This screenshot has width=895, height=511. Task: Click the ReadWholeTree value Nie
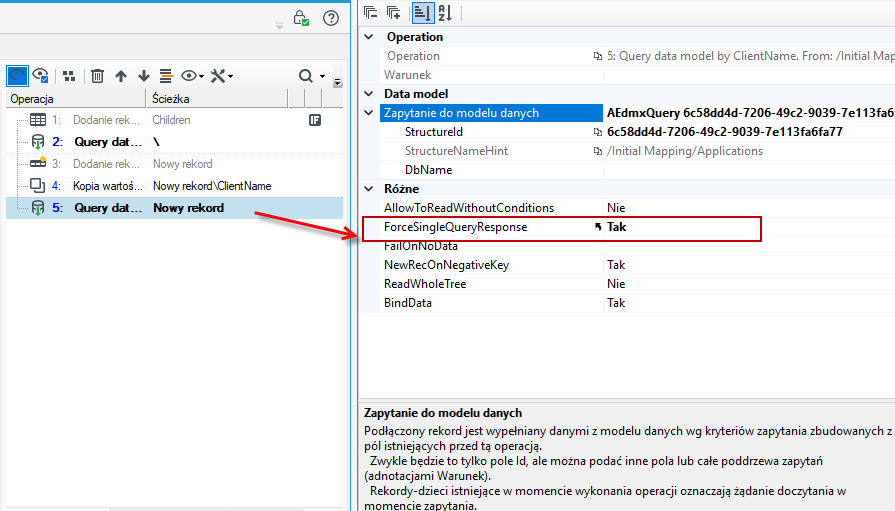tap(616, 284)
